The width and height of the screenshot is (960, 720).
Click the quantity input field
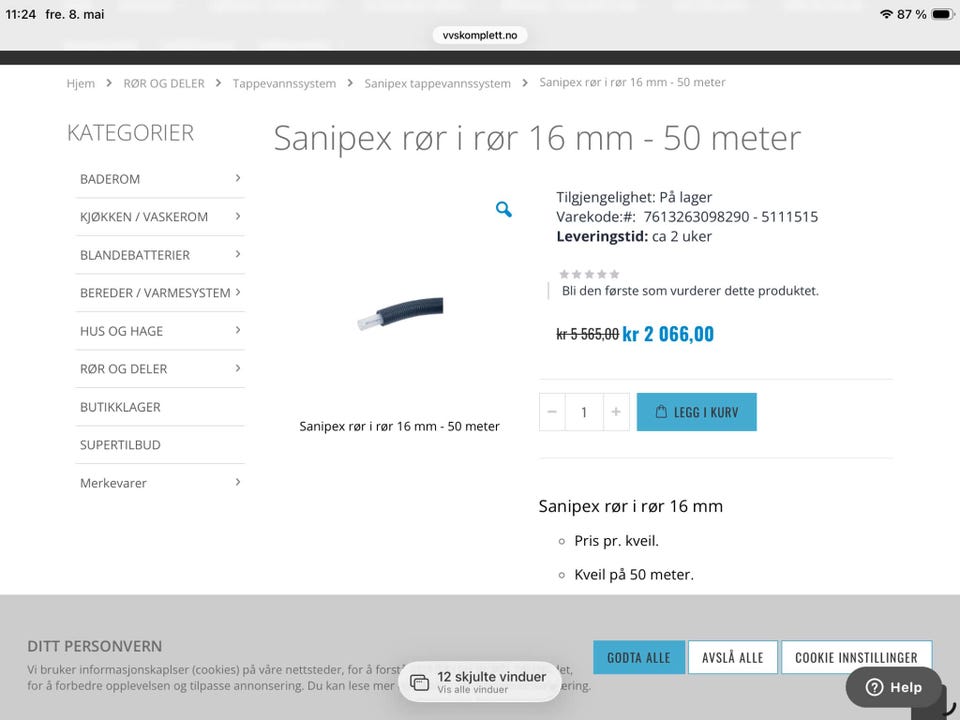point(584,412)
